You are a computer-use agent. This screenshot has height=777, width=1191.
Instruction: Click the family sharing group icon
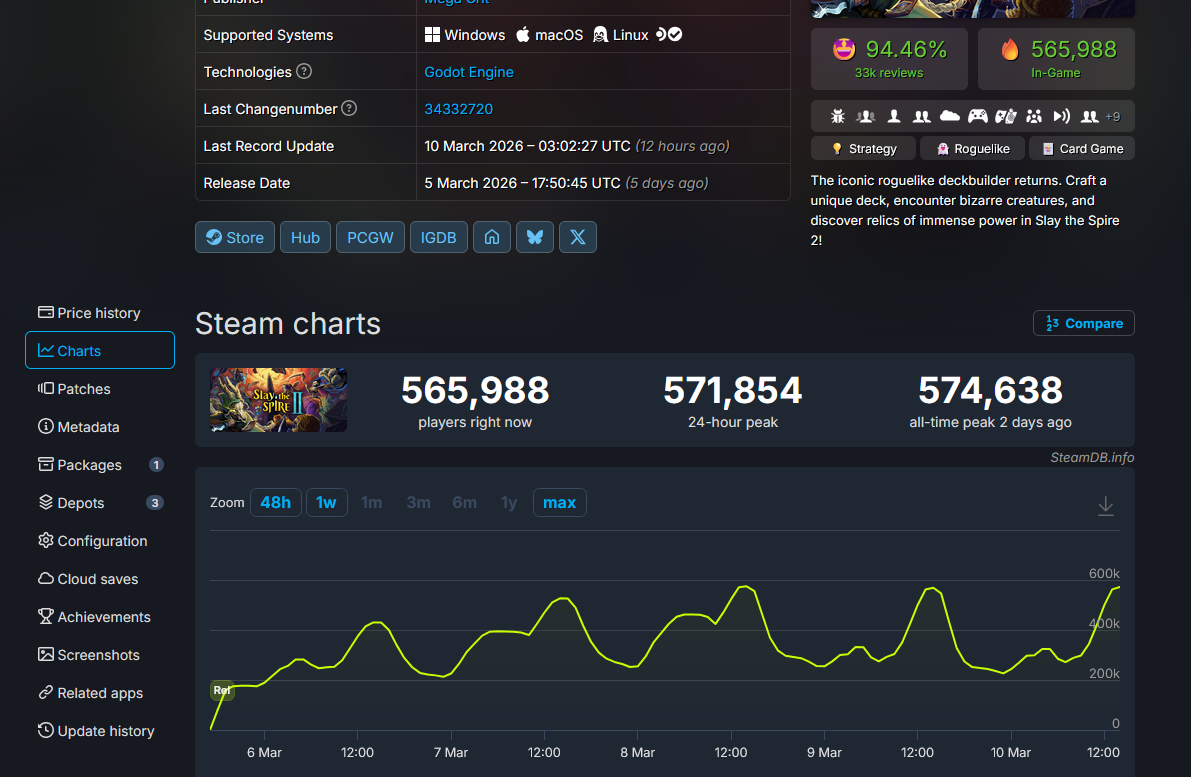[x=1034, y=116]
